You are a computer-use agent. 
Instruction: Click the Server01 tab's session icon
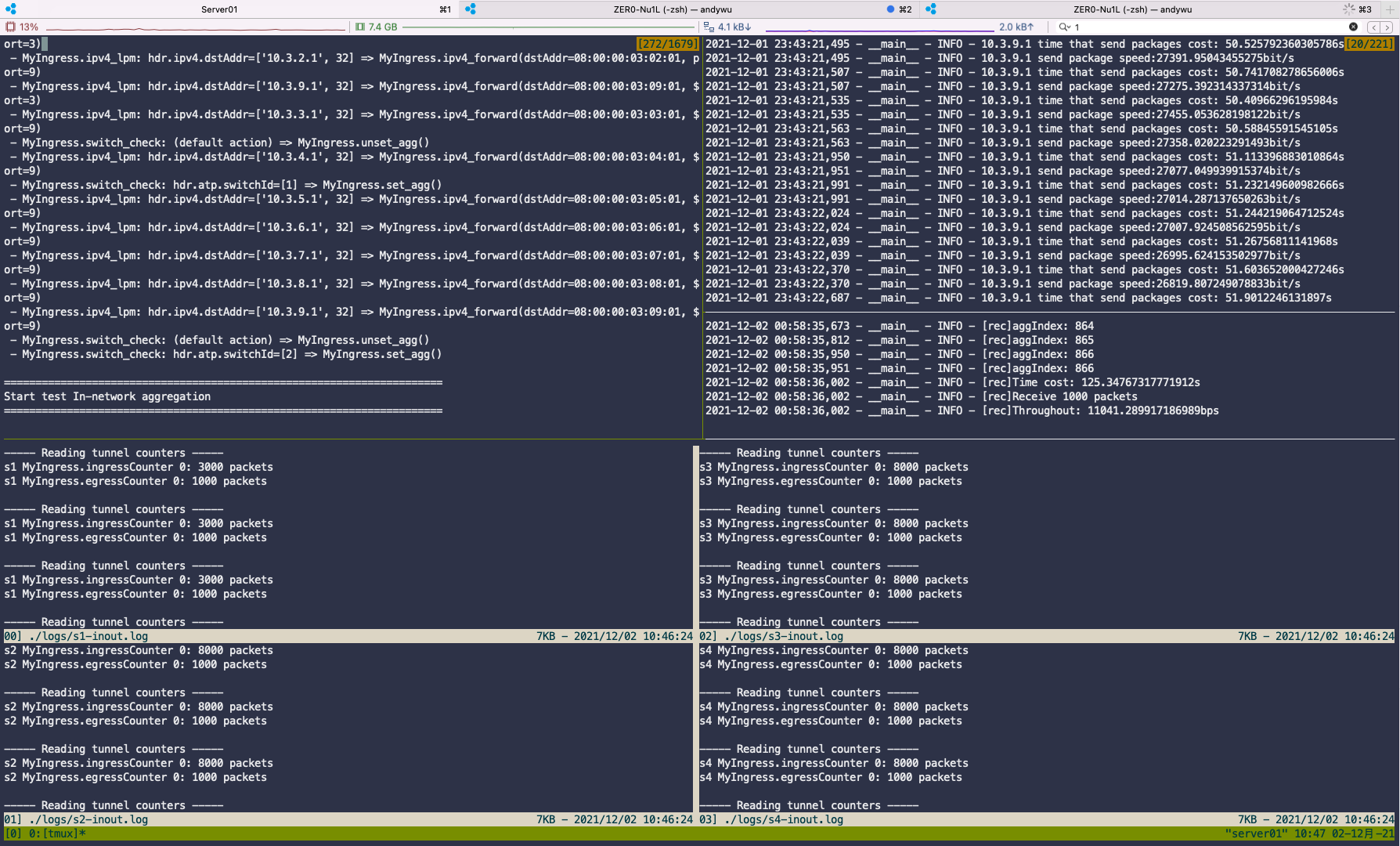tap(11, 9)
